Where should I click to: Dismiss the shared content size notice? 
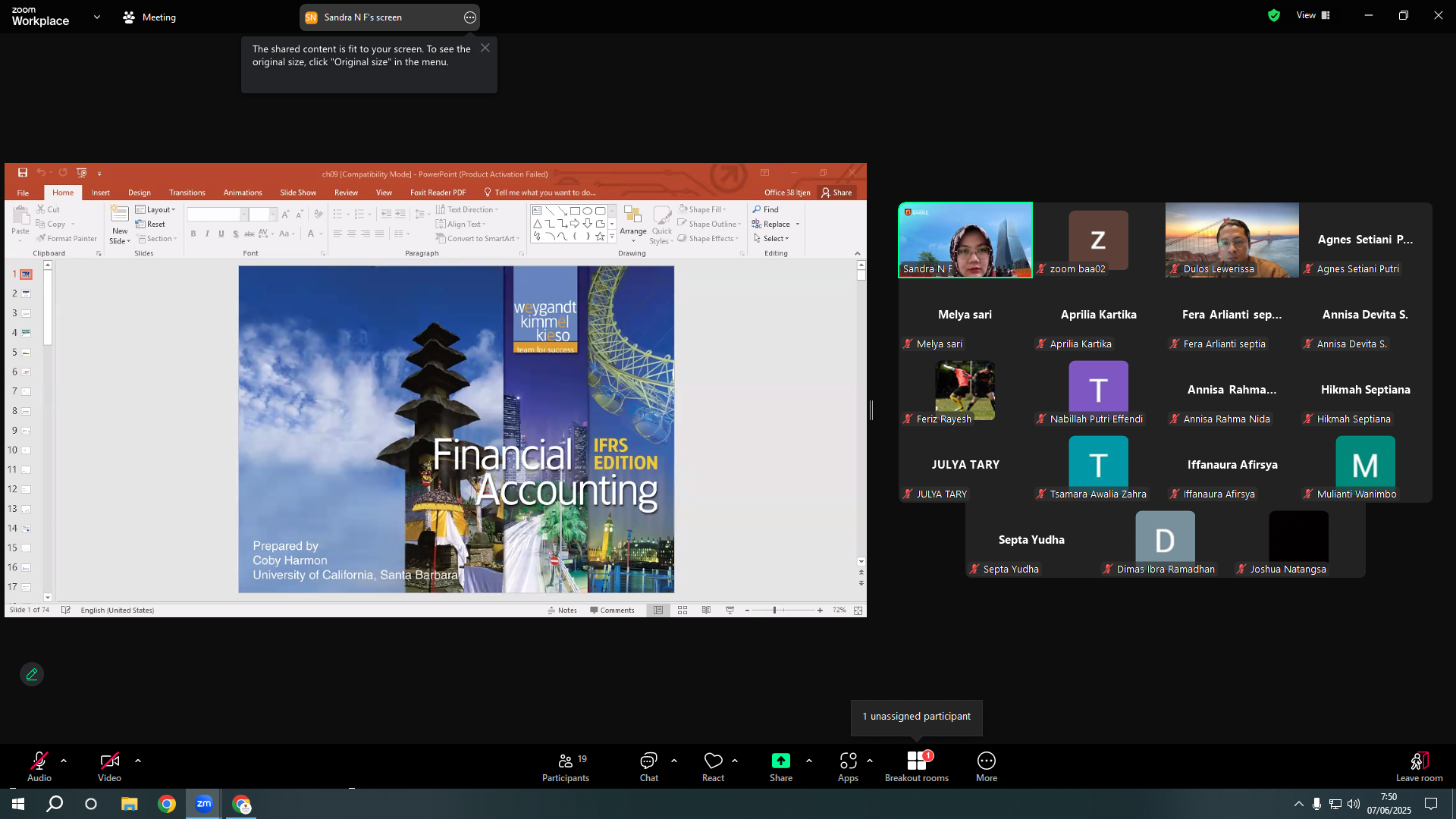(x=485, y=48)
